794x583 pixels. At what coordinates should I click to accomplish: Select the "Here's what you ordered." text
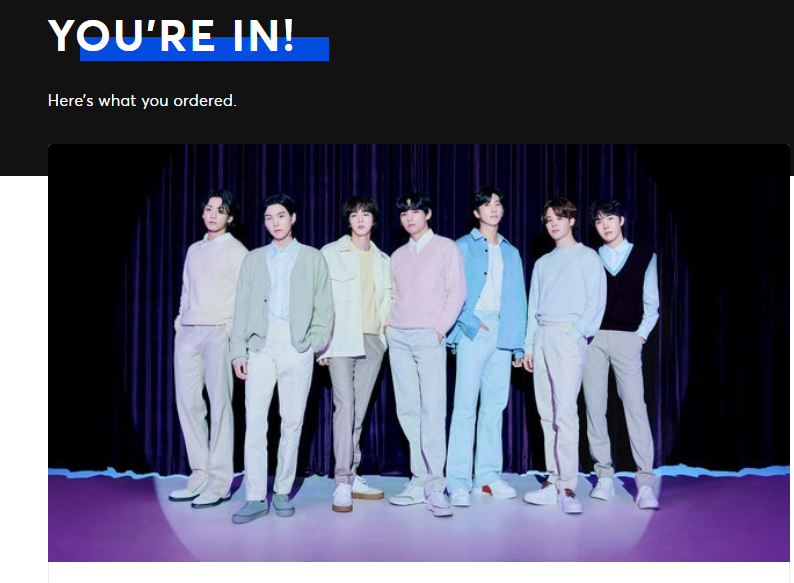[142, 100]
